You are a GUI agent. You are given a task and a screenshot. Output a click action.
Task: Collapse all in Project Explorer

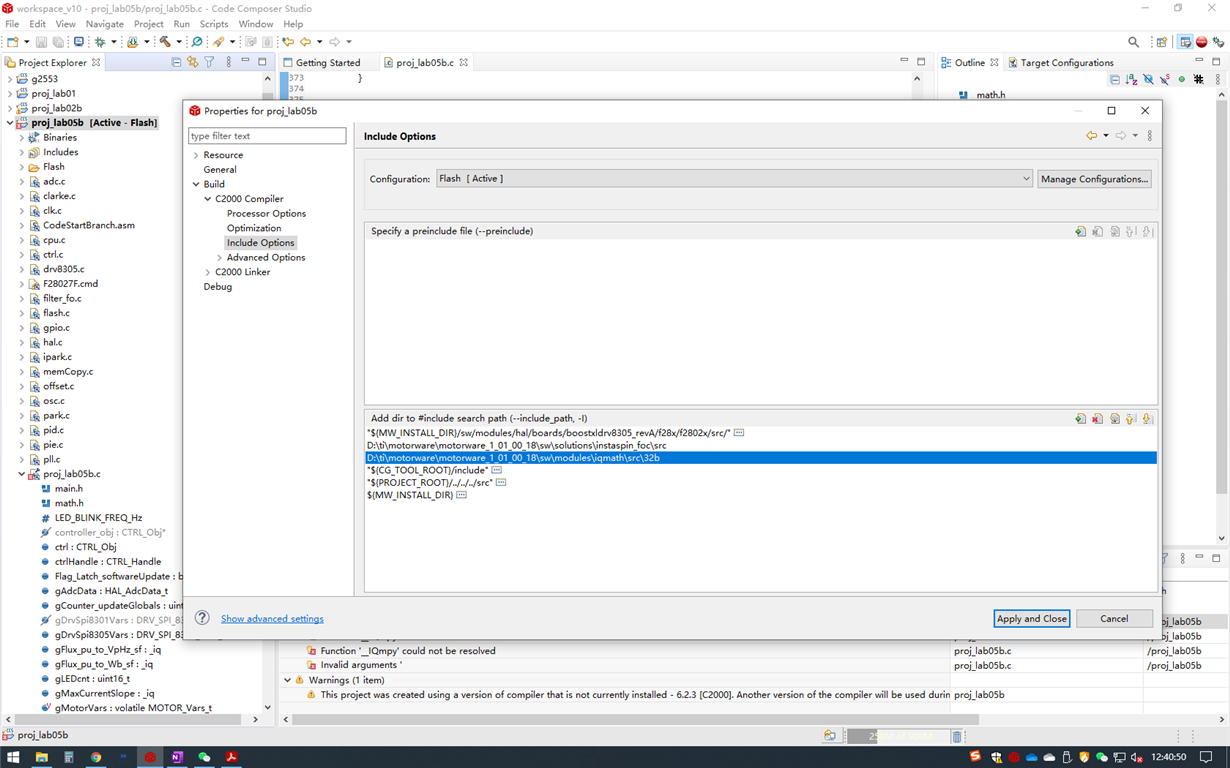coord(176,62)
